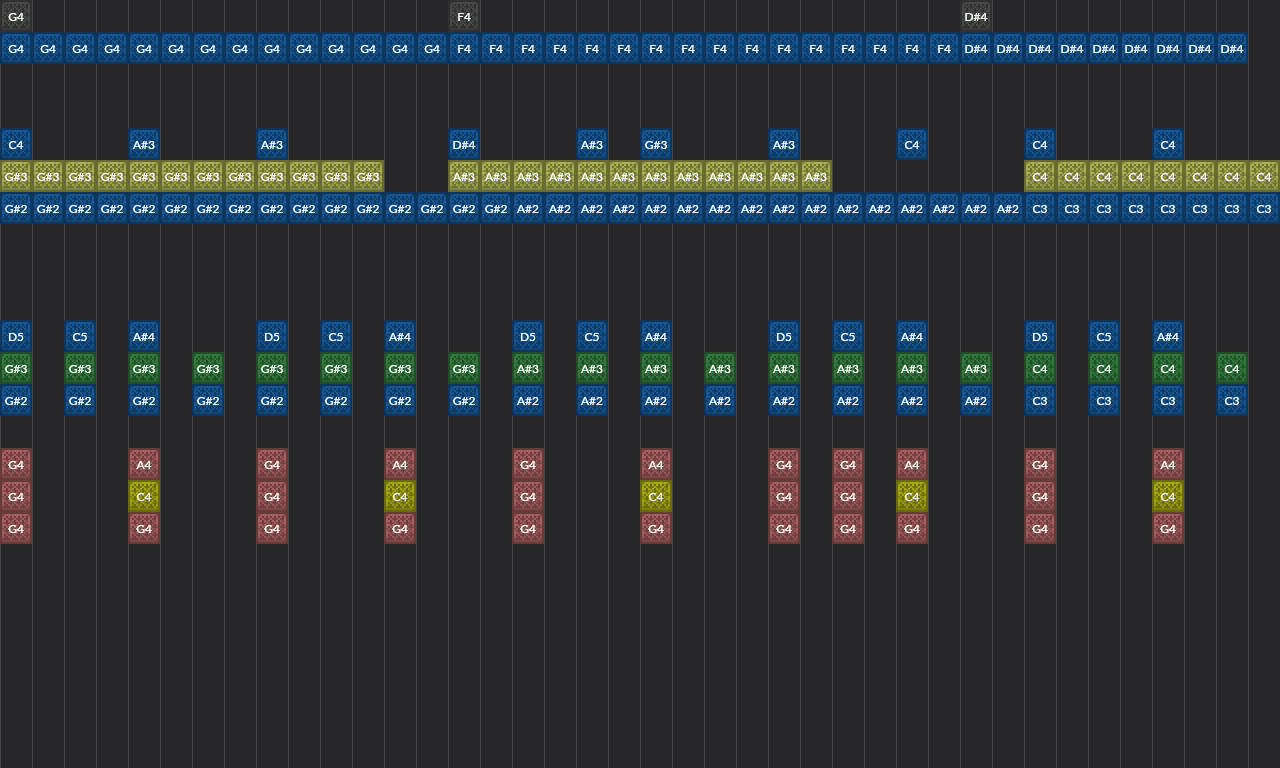Select the last olive A#3 note
The height and width of the screenshot is (768, 1280).
[x=816, y=177]
